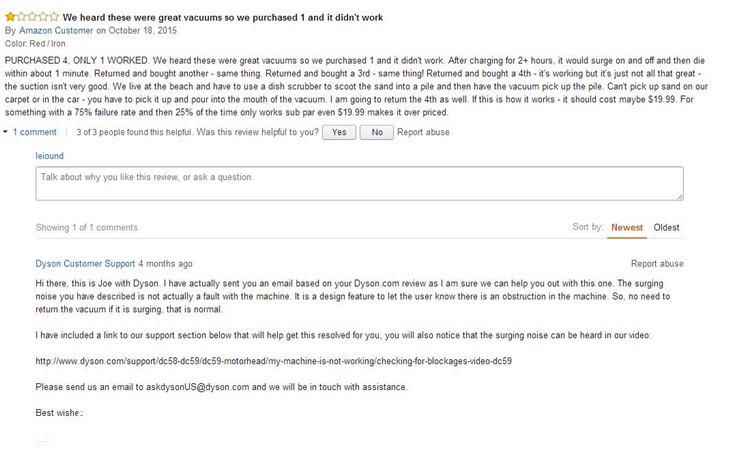Click the Color: Red/Iron label
The width and height of the screenshot is (730, 456).
pyautogui.click(x=35, y=44)
